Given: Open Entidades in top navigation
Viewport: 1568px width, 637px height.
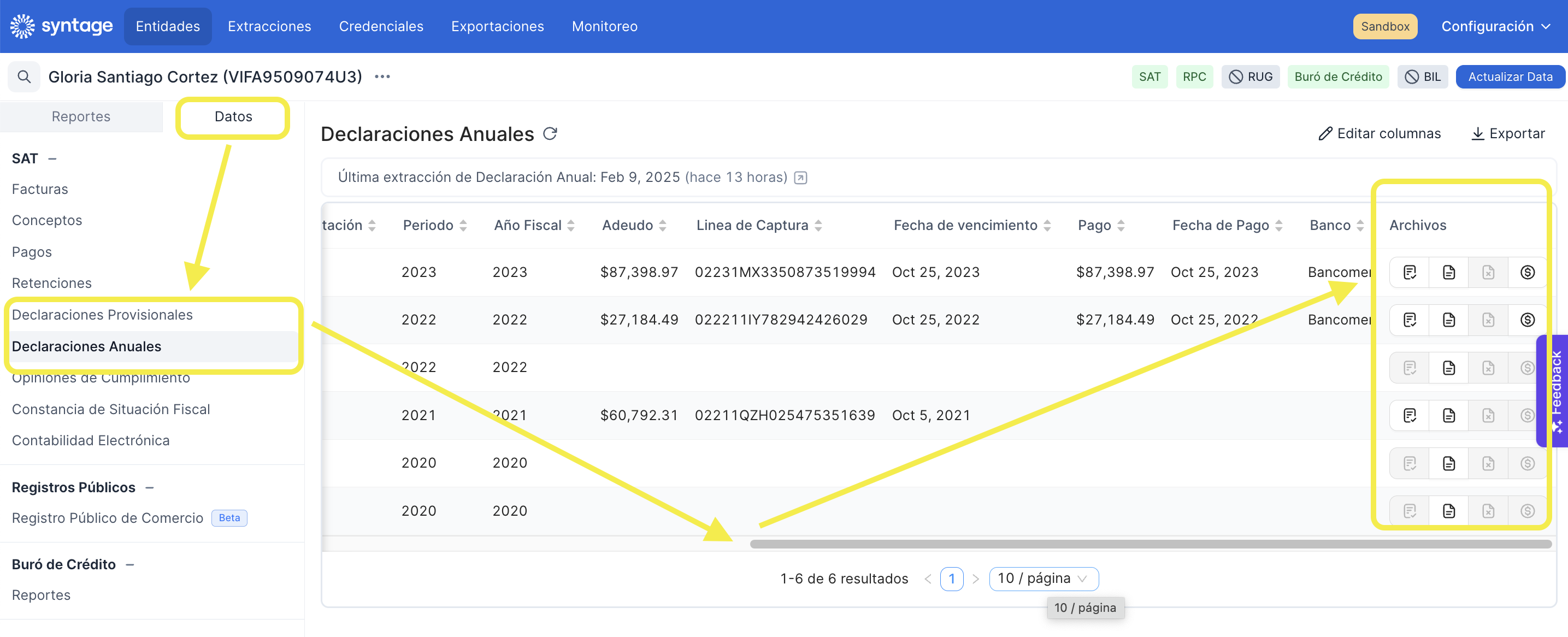Looking at the screenshot, I should pyautogui.click(x=167, y=26).
